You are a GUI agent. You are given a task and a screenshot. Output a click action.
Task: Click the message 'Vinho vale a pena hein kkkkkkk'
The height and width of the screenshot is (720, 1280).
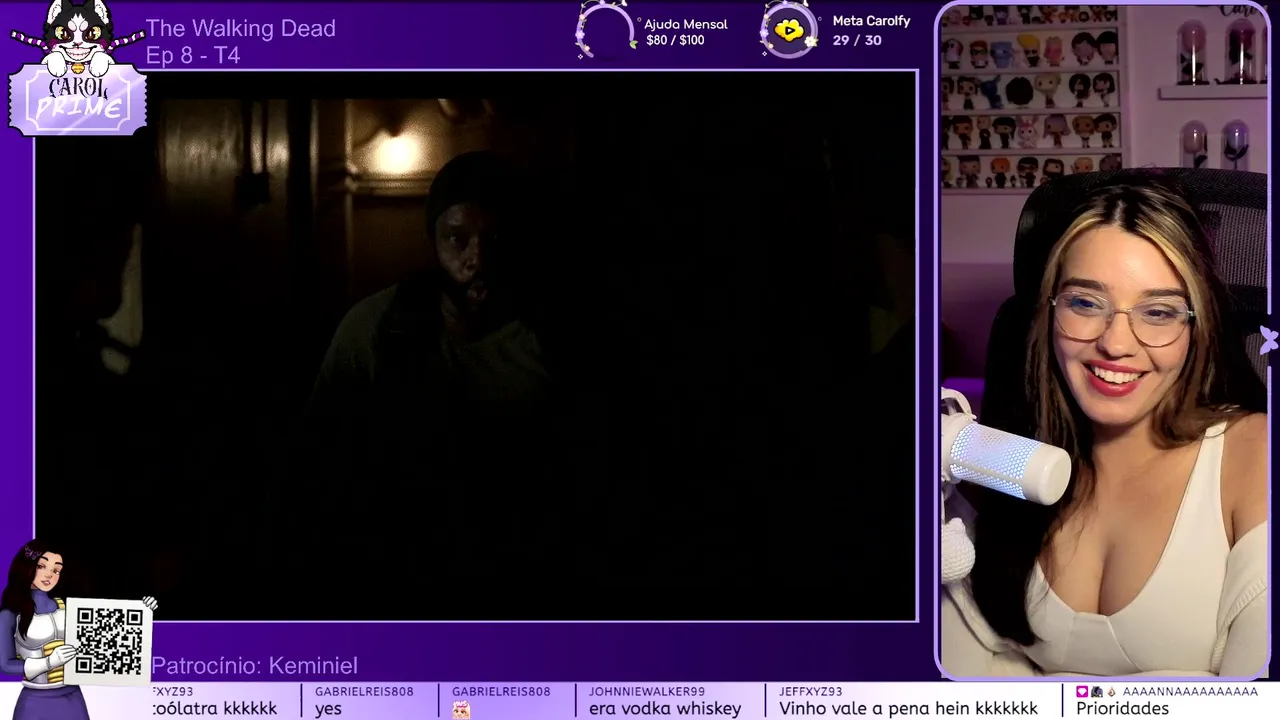pos(908,709)
